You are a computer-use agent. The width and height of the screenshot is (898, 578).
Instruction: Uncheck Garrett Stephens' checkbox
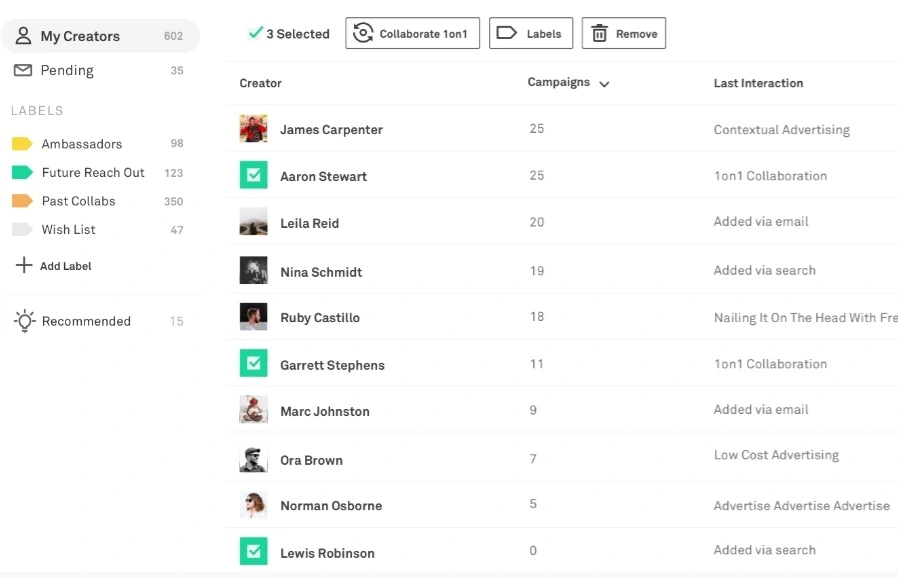pyautogui.click(x=254, y=363)
